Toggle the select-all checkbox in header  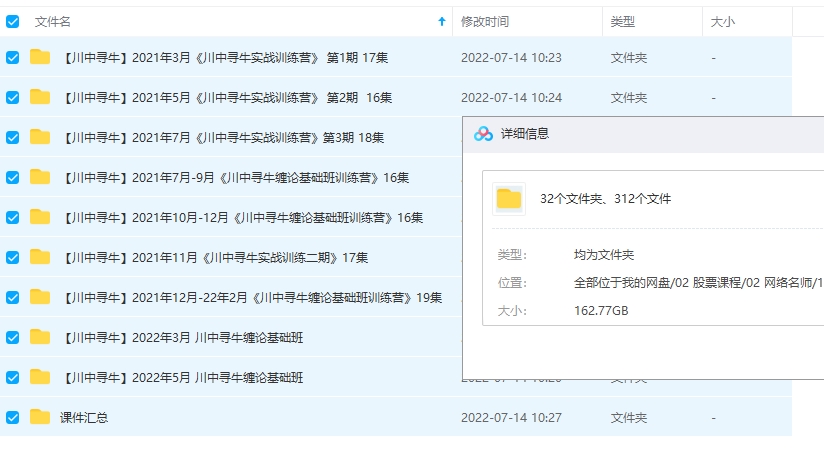[x=13, y=22]
